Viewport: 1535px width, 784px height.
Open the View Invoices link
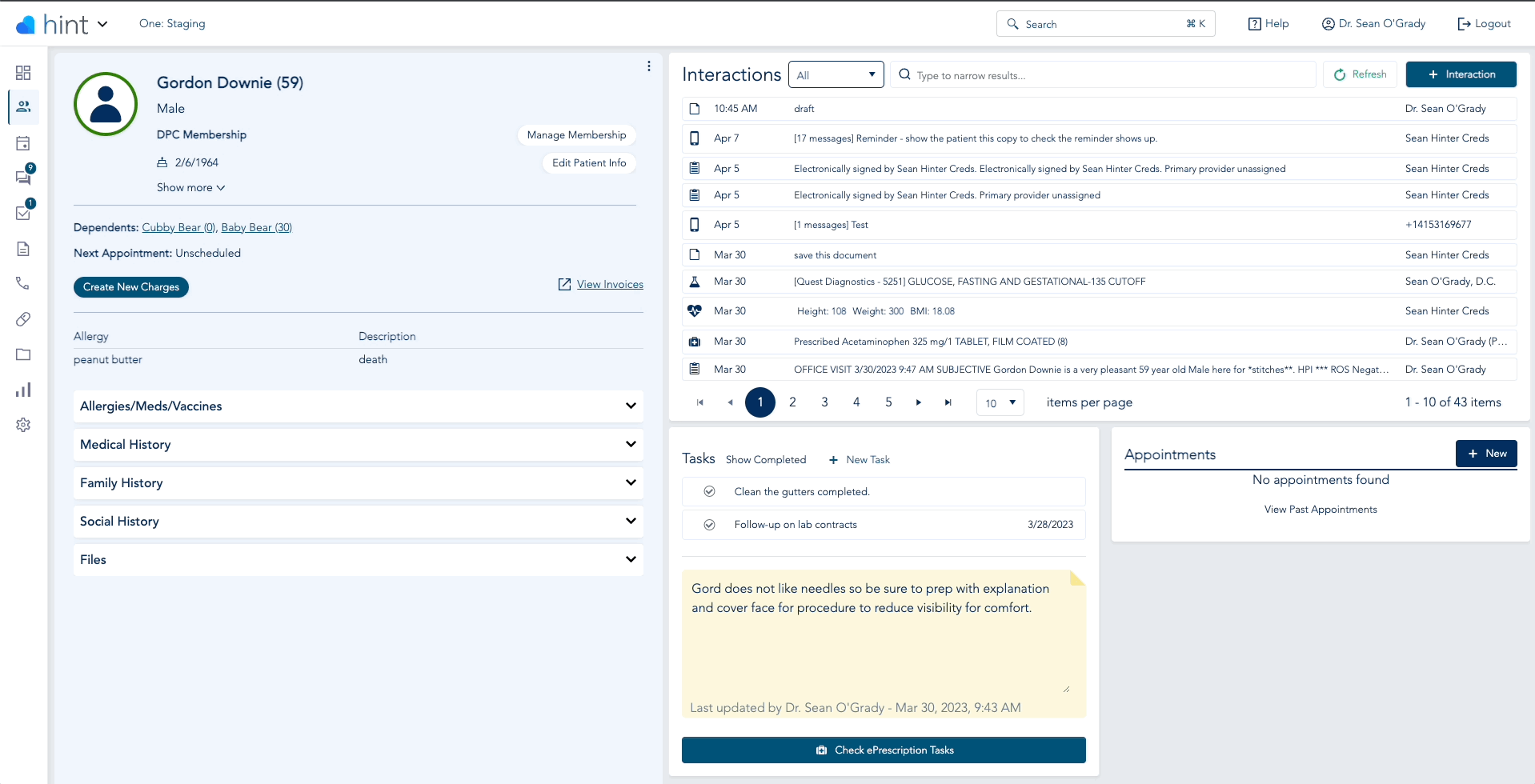click(601, 285)
